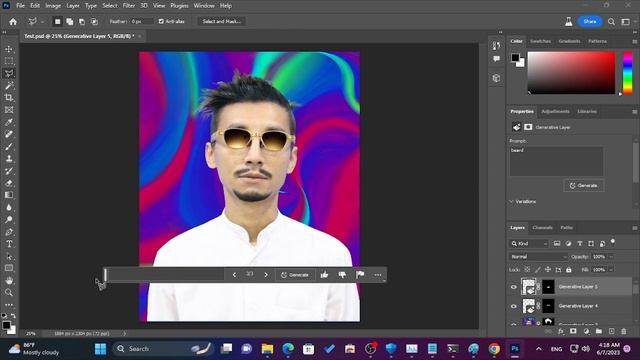Open the Layer menu
The width and height of the screenshot is (640, 360).
coord(73,6)
